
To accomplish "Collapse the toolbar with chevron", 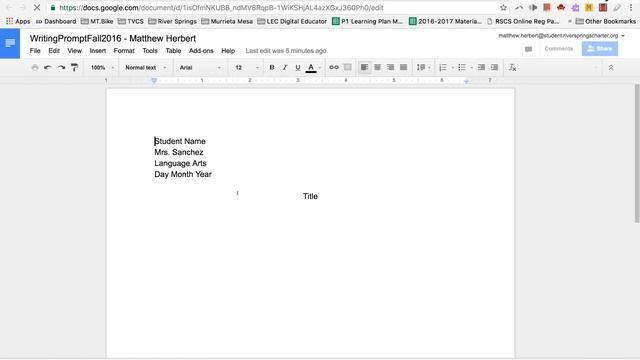I will click(x=611, y=68).
